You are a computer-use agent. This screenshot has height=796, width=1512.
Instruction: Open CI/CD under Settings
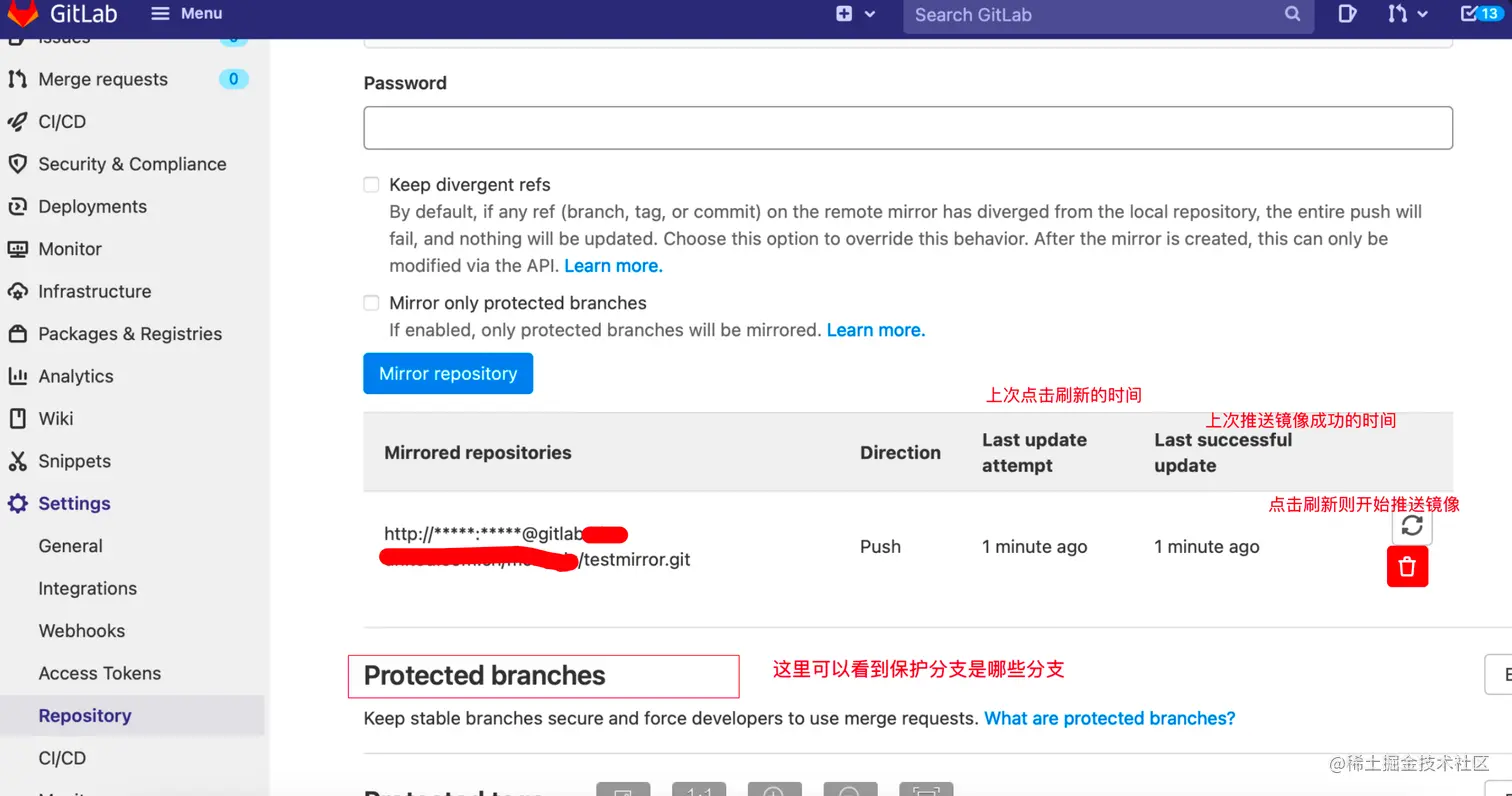click(62, 758)
